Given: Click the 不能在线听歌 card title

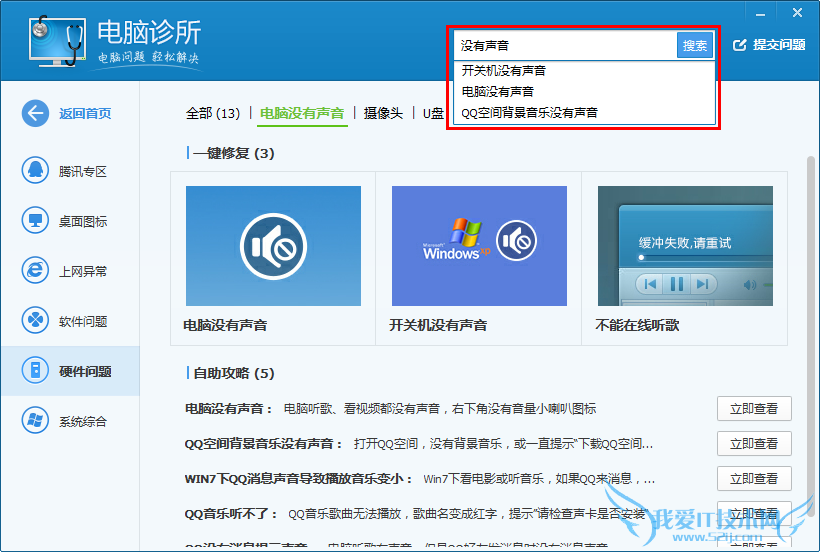Looking at the screenshot, I should [637, 325].
